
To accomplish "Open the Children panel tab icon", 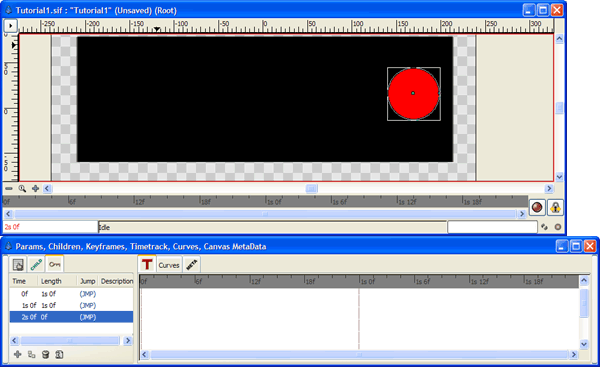I will [x=36, y=264].
